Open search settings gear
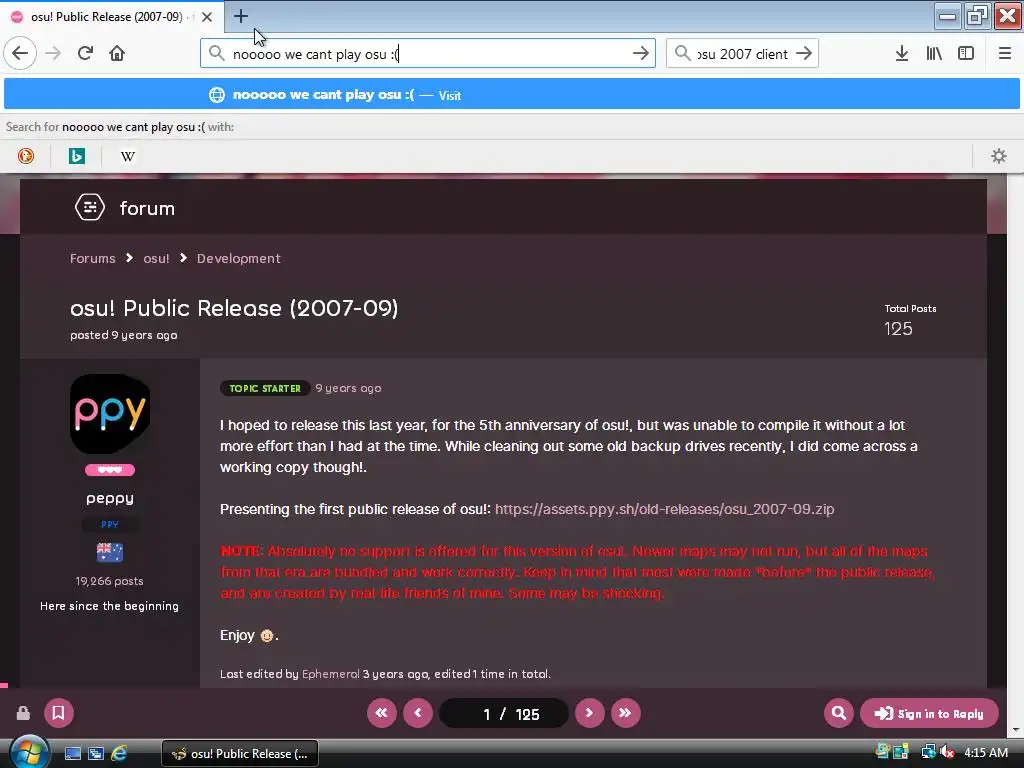1024x768 pixels. pos(999,156)
